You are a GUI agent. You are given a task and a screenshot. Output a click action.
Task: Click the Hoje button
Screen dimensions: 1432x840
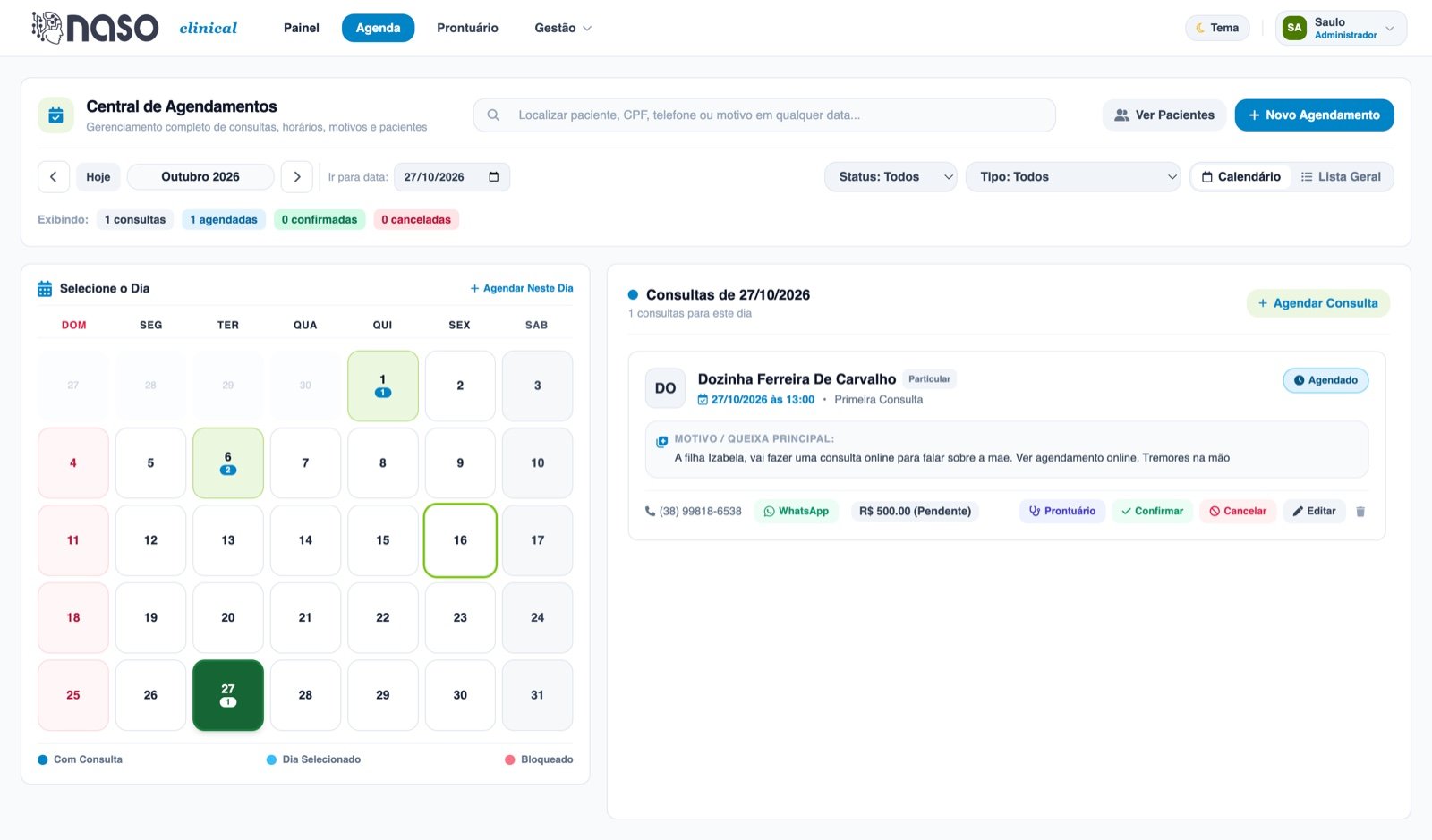coord(98,177)
